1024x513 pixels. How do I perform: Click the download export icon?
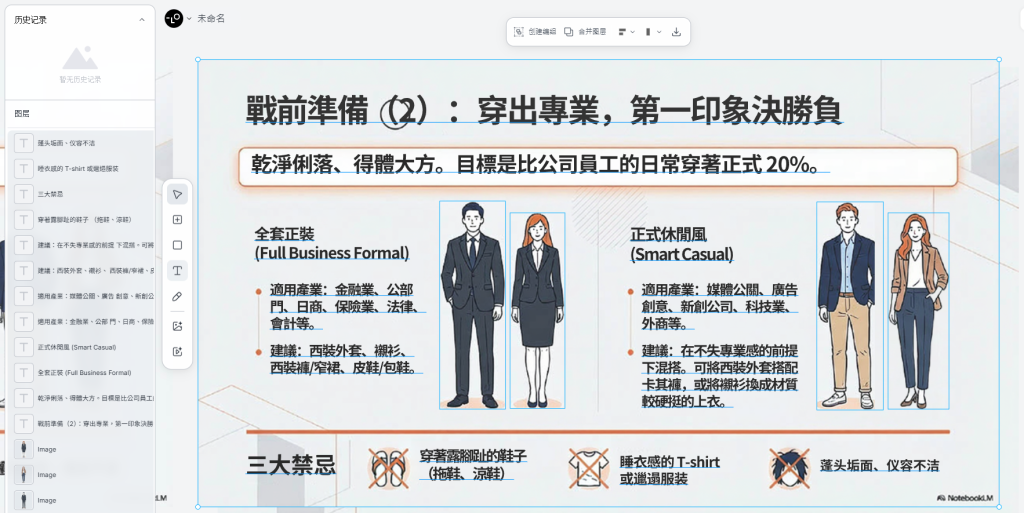point(676,31)
